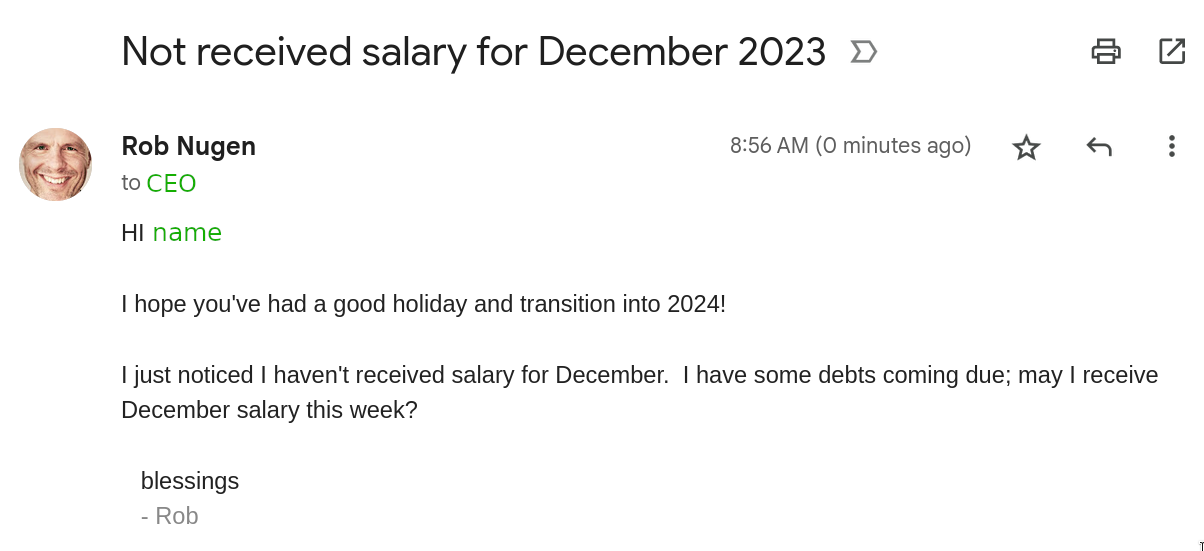Viewport: 1204px width, 551px height.
Task: Click the importance marker beside the subject
Action: pyautogui.click(x=863, y=52)
